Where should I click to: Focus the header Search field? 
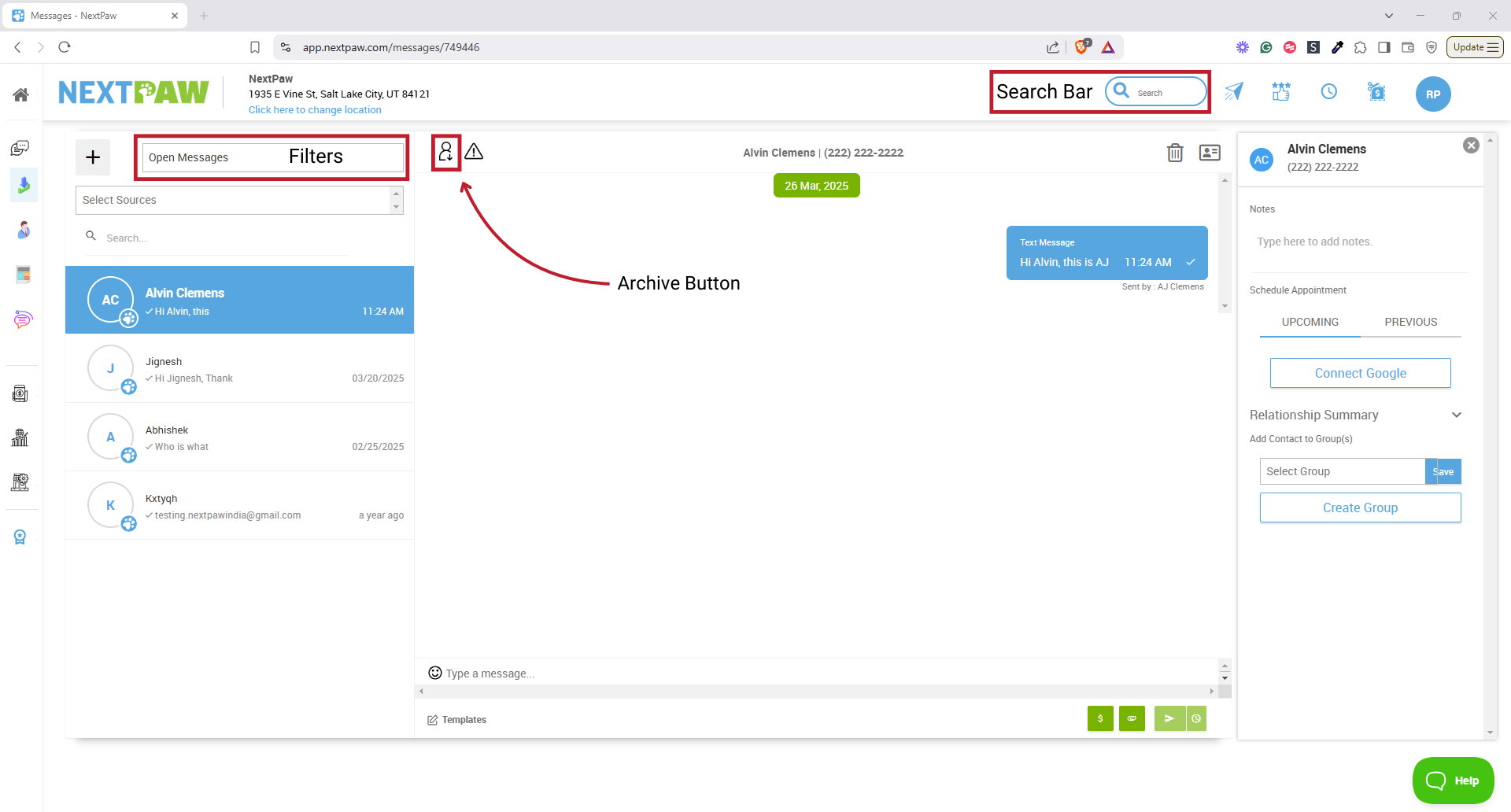(1155, 92)
